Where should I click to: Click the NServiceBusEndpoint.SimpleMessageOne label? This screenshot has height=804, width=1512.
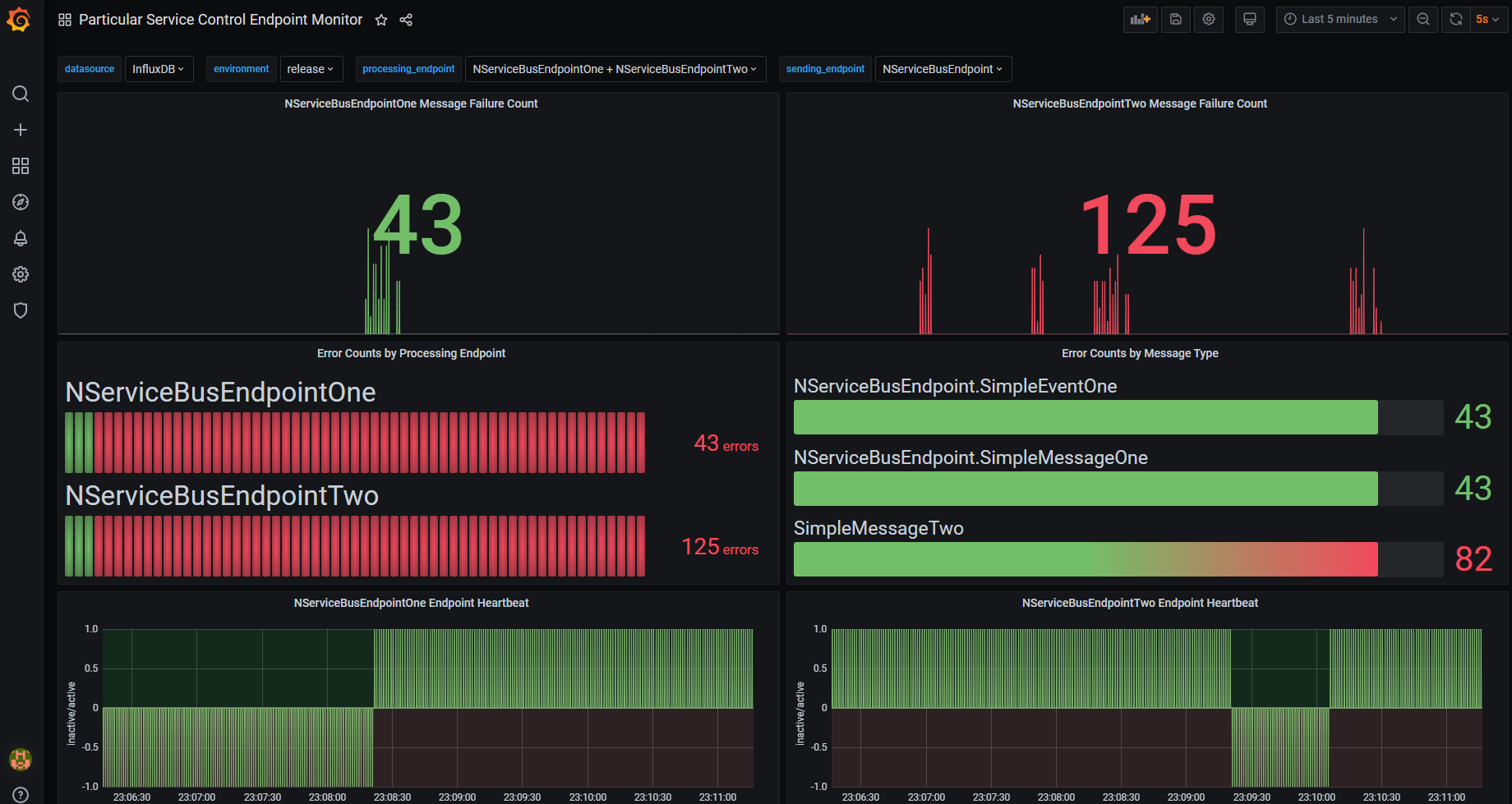pyautogui.click(x=970, y=457)
